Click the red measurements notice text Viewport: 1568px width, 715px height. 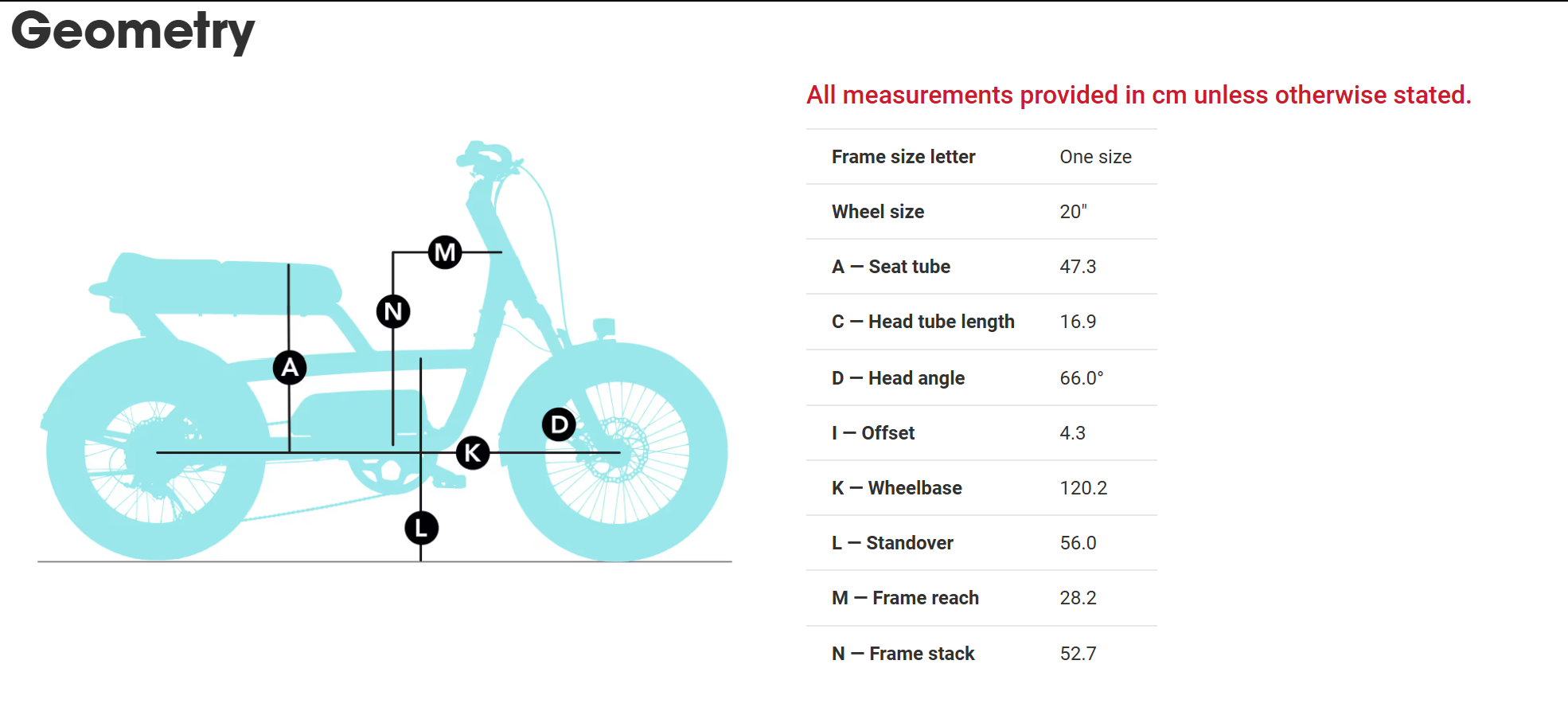point(1138,96)
